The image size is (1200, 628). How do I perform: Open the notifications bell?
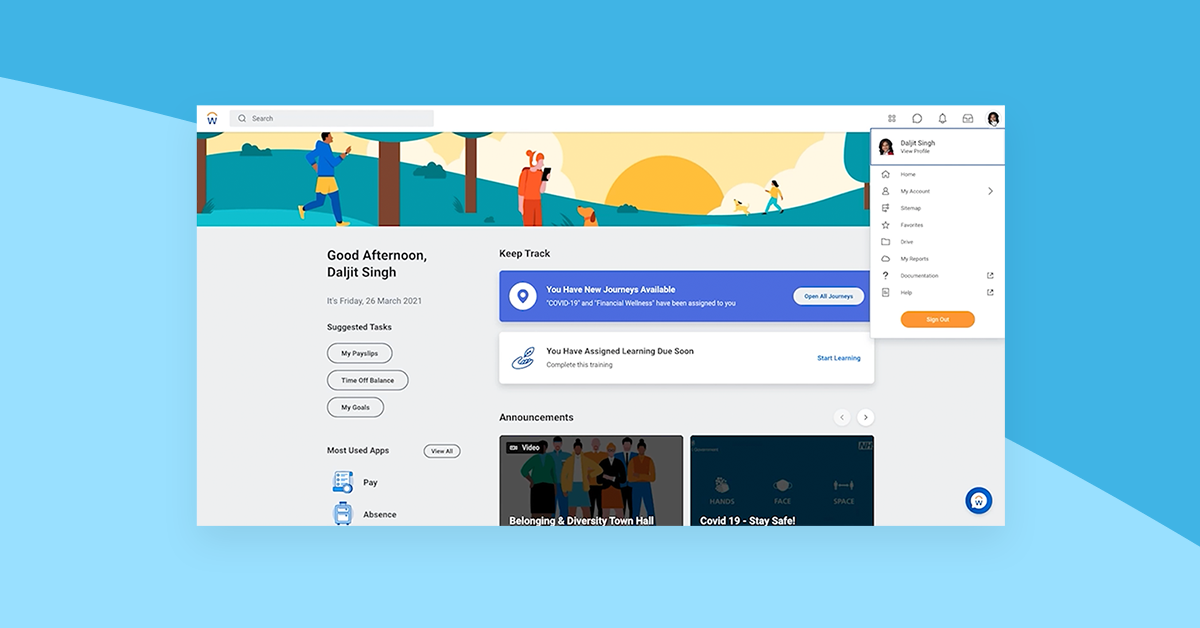pos(942,118)
